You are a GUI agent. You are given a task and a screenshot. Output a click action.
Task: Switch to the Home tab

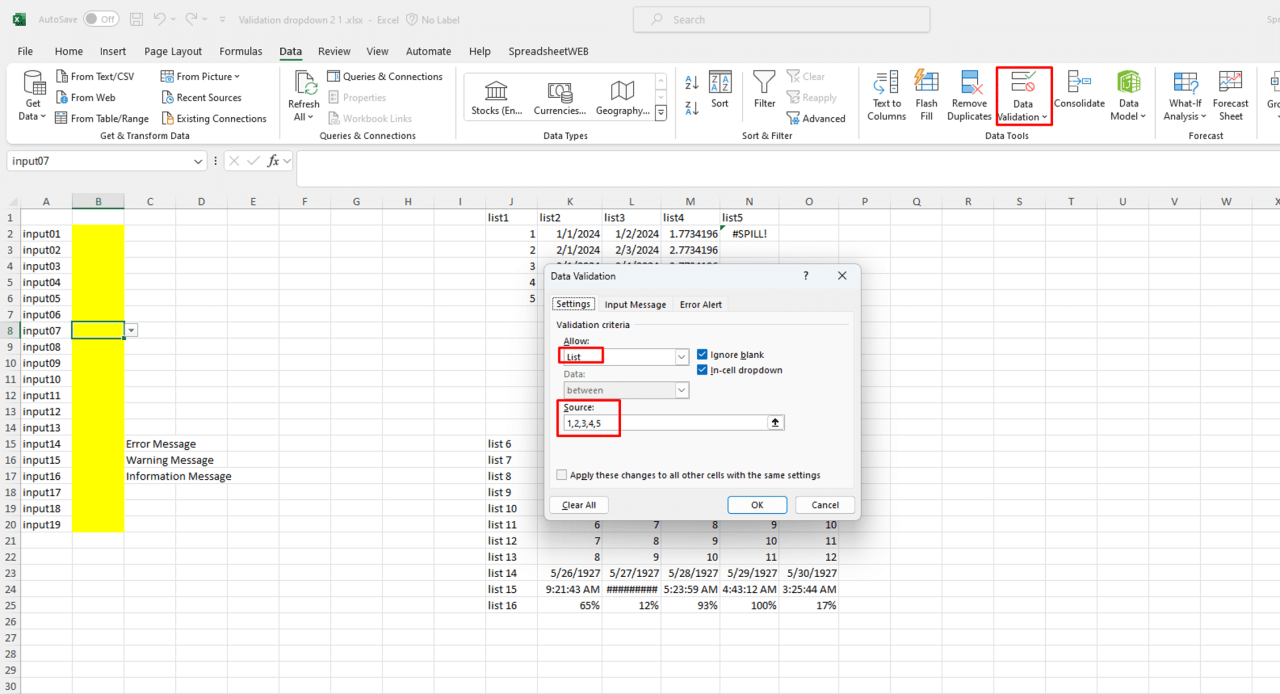pyautogui.click(x=69, y=51)
